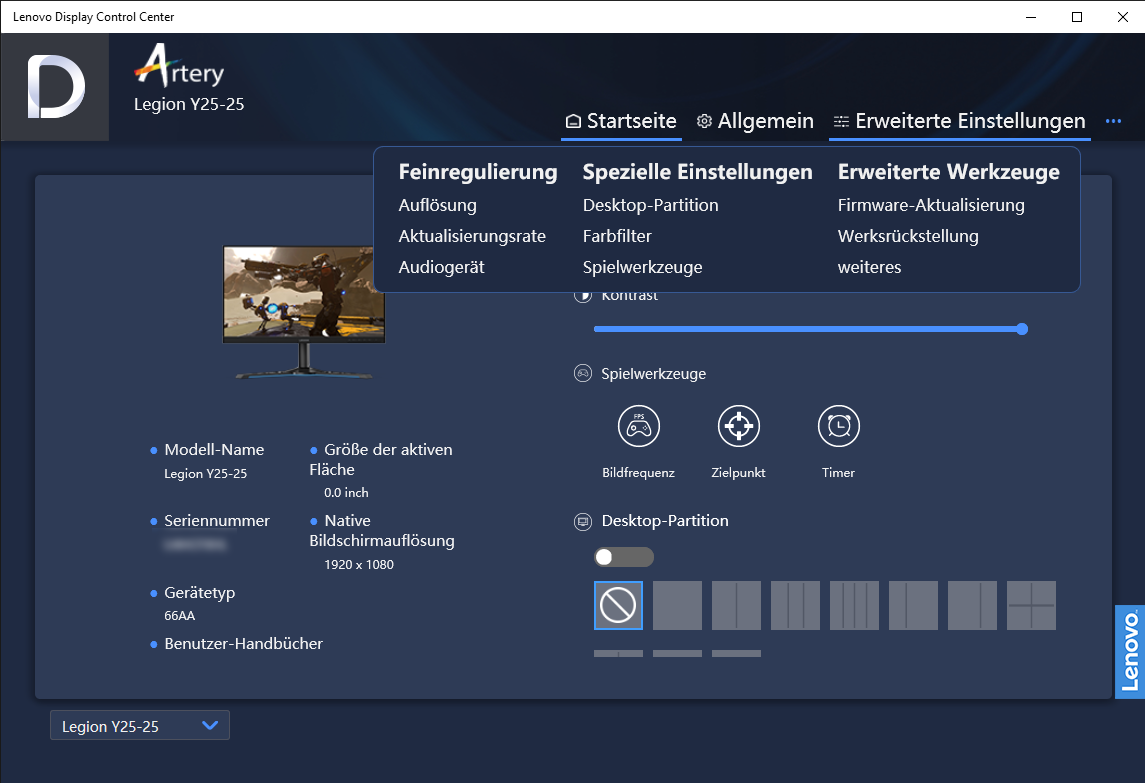Select the no-partition layout icon
This screenshot has width=1145, height=783.
[619, 606]
